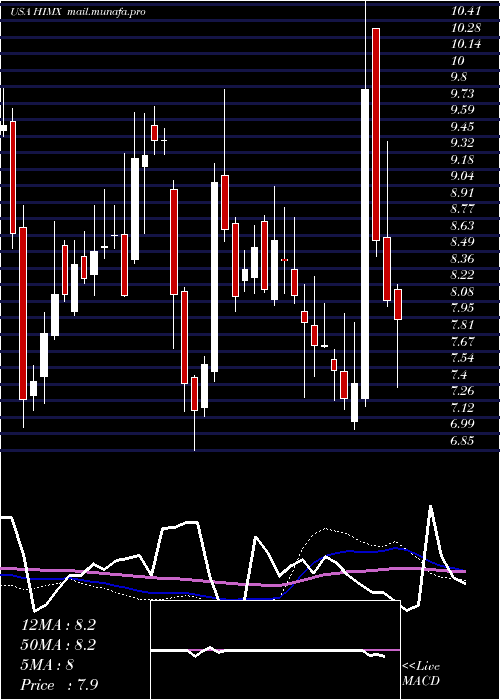The width and height of the screenshot is (500, 700).
Task: Select the 8.91 price axis label
Action: click(463, 193)
